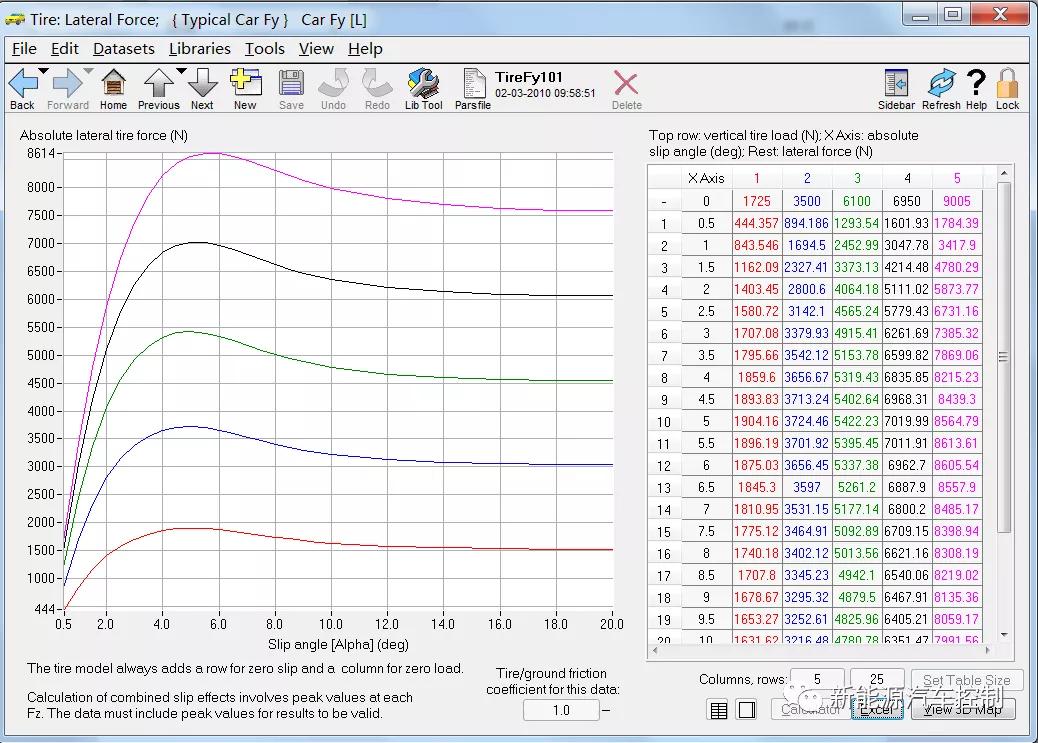
Task: Toggle the Sidebar panel
Action: (896, 85)
